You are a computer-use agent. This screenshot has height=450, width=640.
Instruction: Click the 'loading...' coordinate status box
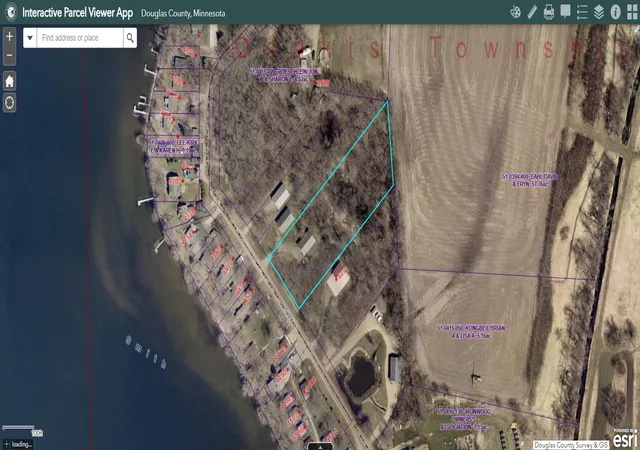pos(18,444)
